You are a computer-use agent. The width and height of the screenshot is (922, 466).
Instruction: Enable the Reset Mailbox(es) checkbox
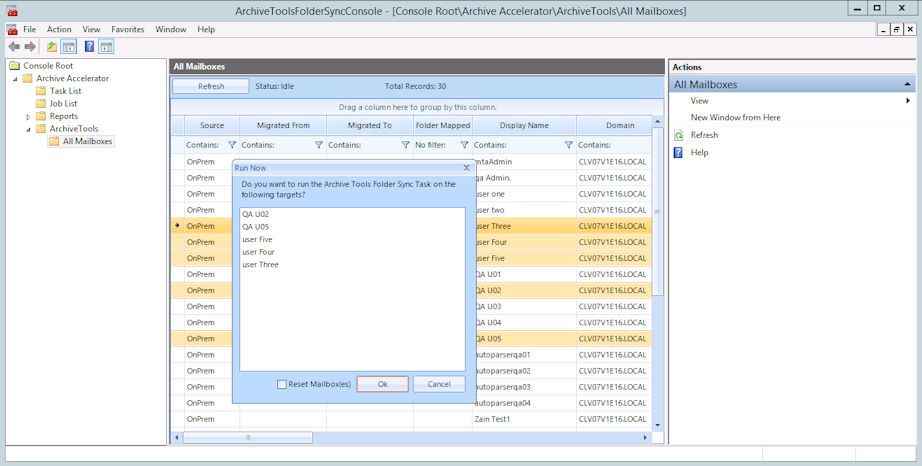(x=282, y=384)
